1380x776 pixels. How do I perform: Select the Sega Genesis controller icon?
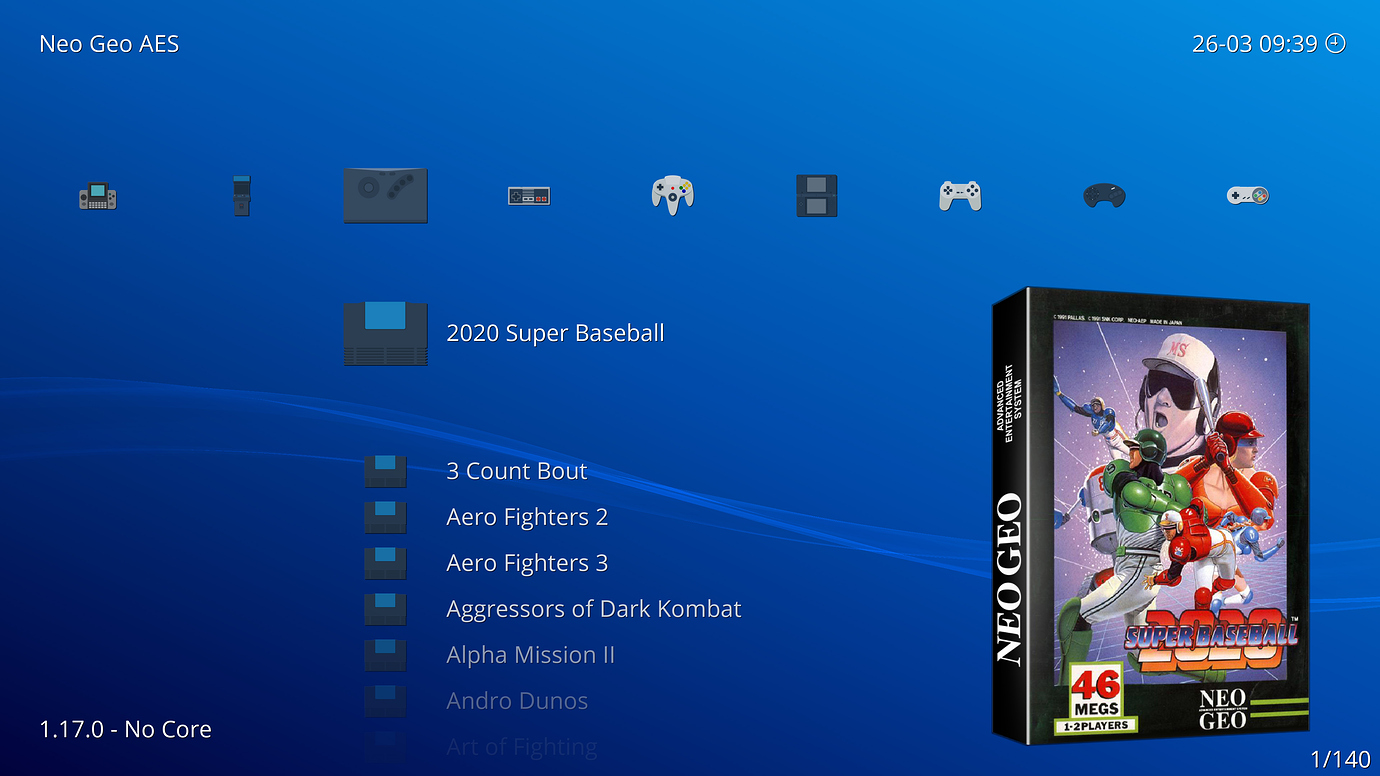click(x=1103, y=196)
